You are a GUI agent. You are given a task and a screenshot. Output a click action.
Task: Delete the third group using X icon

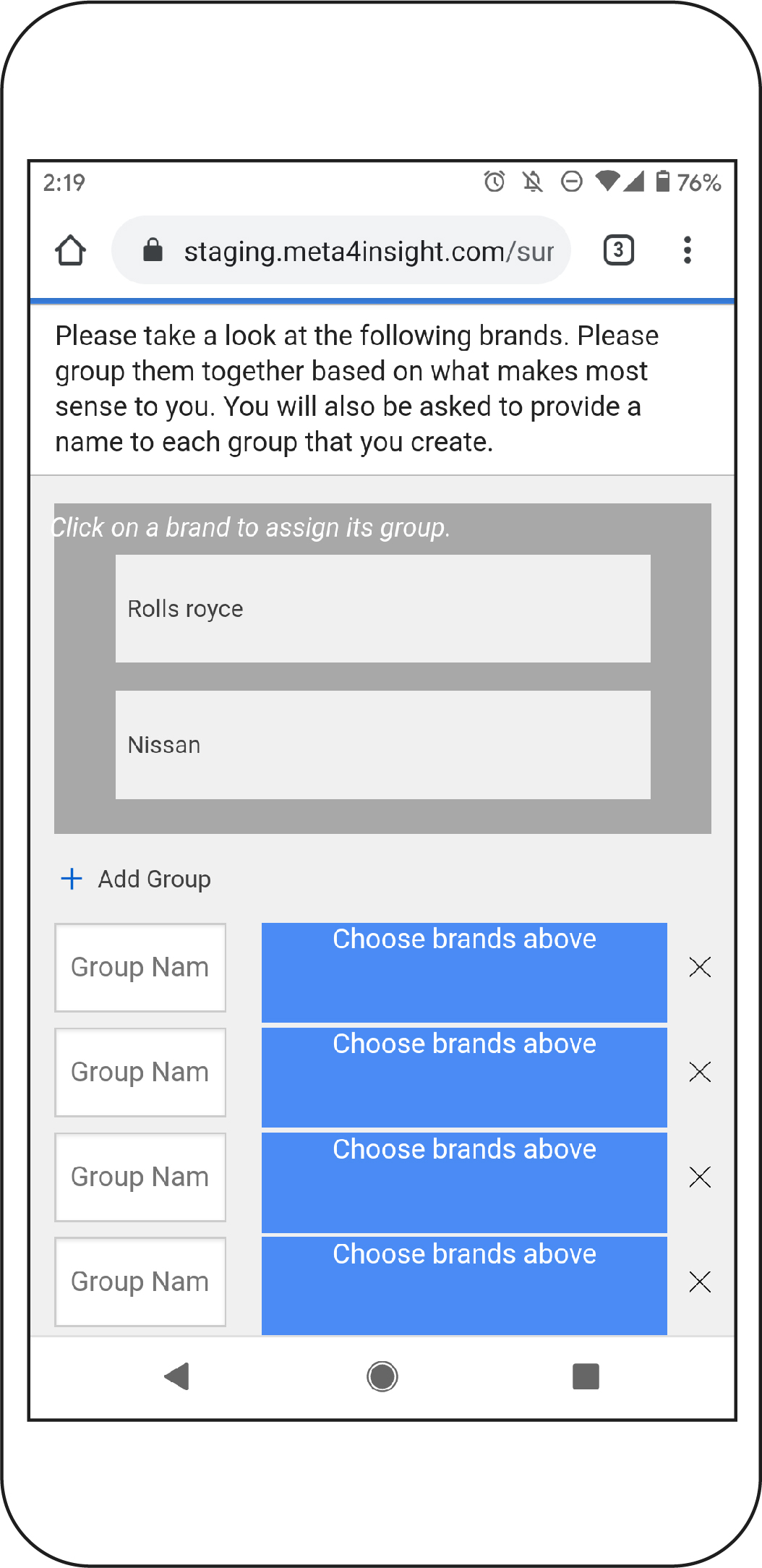click(x=700, y=1177)
